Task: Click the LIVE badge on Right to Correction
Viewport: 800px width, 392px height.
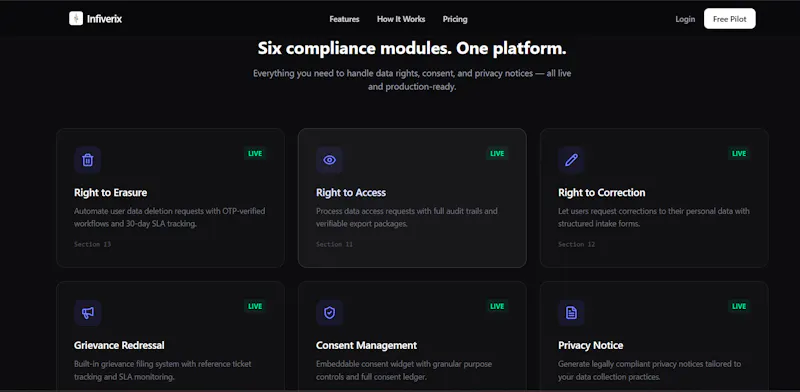Action: (739, 153)
